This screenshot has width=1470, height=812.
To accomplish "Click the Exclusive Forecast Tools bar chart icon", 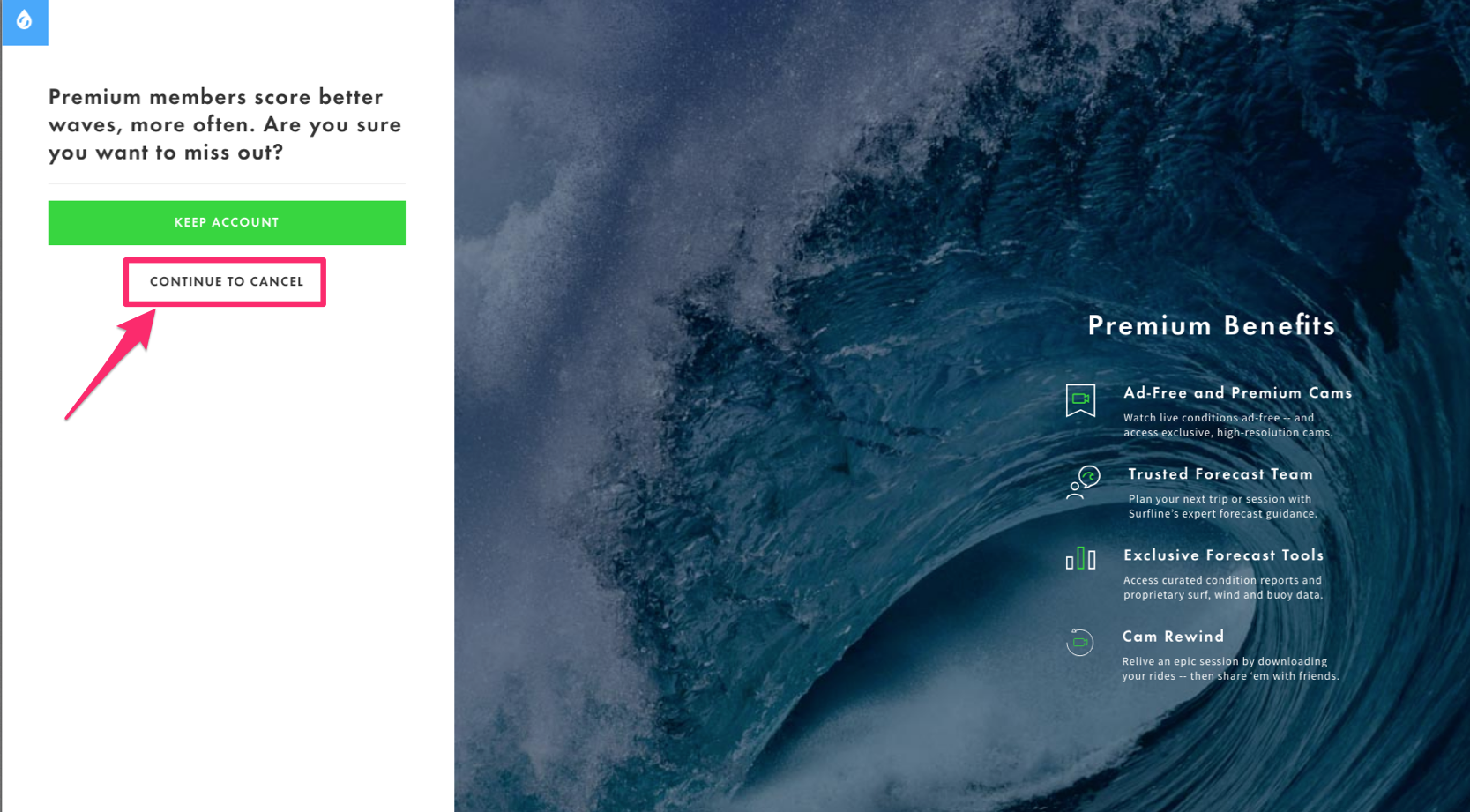I will [x=1080, y=558].
